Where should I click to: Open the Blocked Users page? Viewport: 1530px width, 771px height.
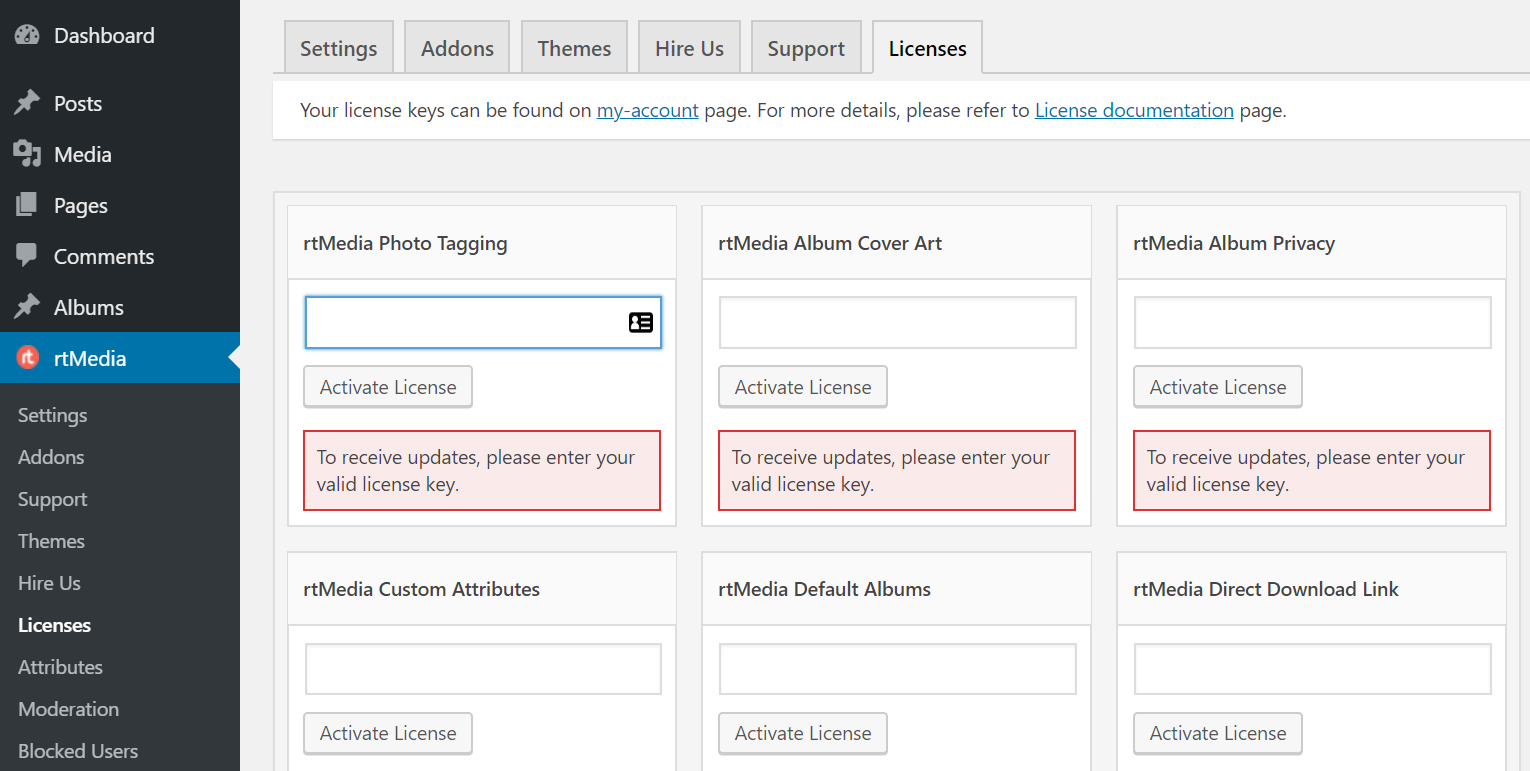(77, 750)
